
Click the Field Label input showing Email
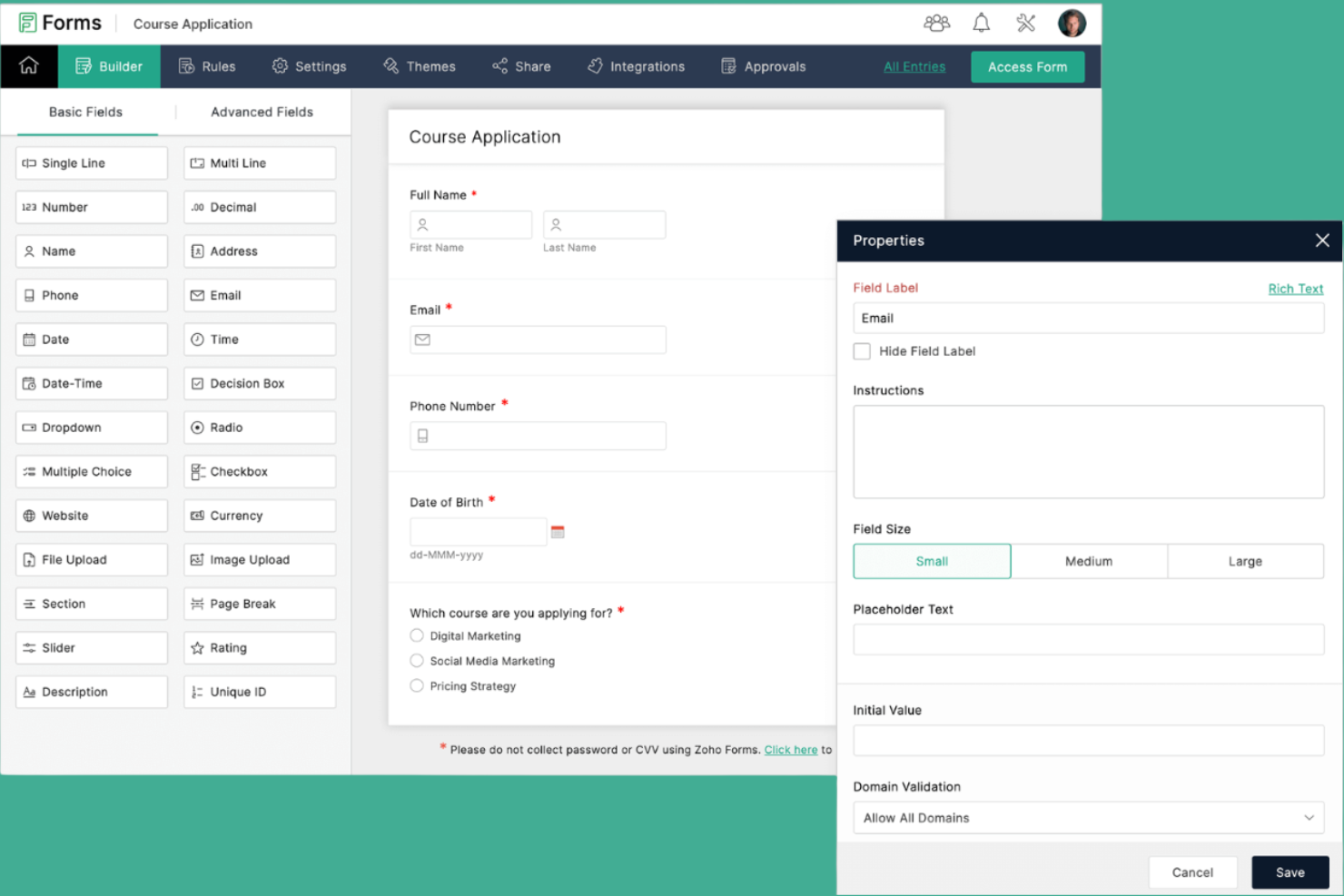coord(1089,318)
